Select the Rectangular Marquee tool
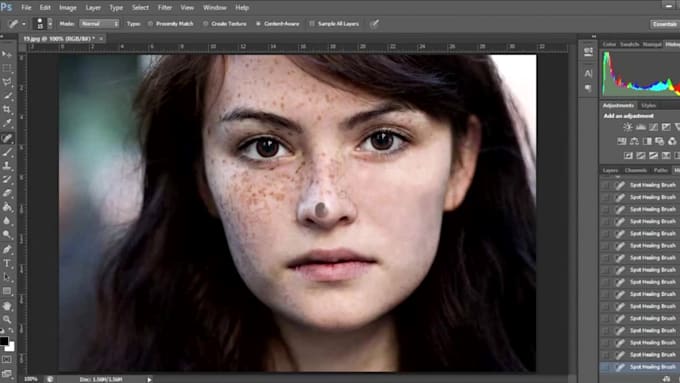 7,68
